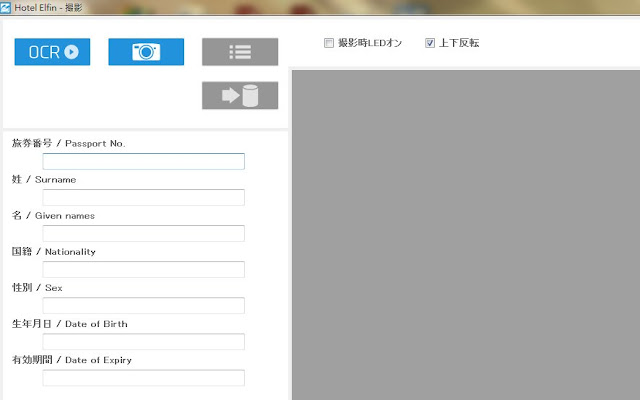Focus the Passport No. text box
Screen dimensions: 640x400
(144, 161)
